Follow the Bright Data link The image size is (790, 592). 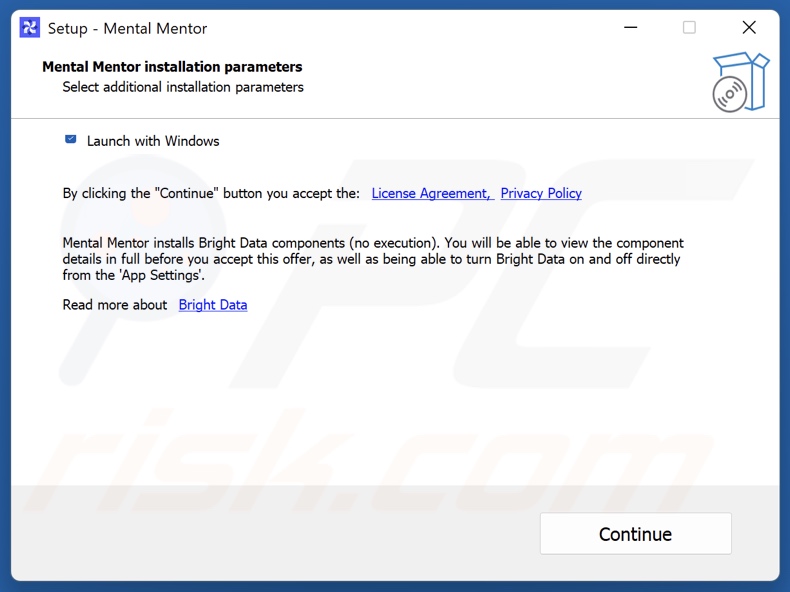coord(213,305)
